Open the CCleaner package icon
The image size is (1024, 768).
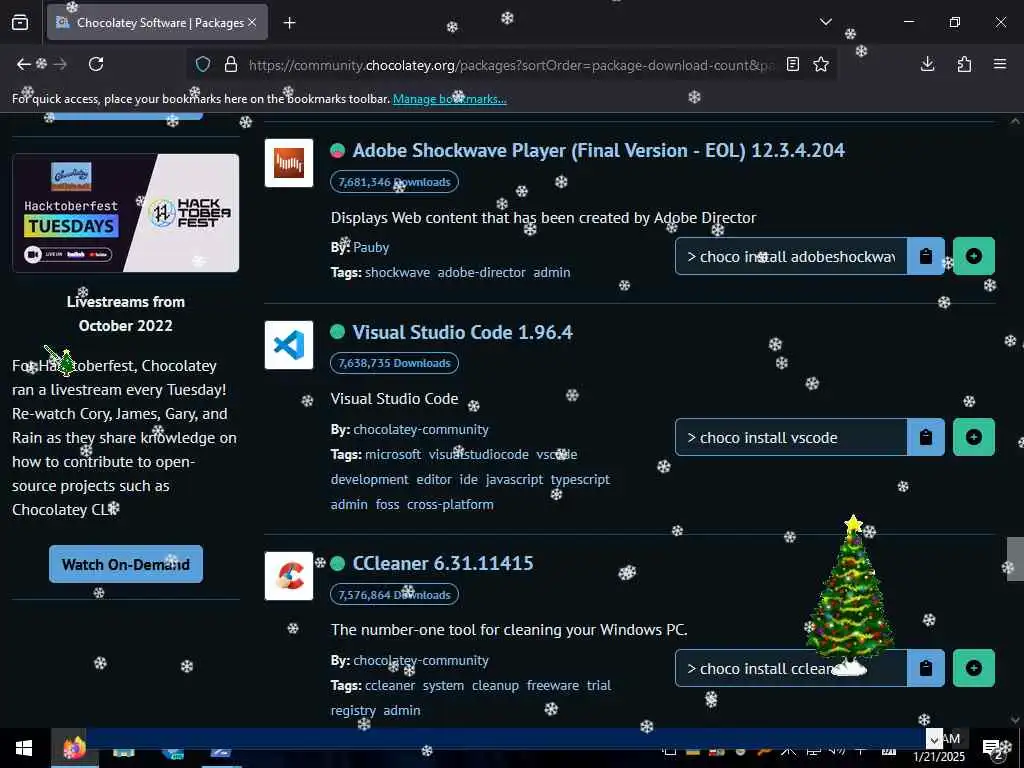pos(289,576)
